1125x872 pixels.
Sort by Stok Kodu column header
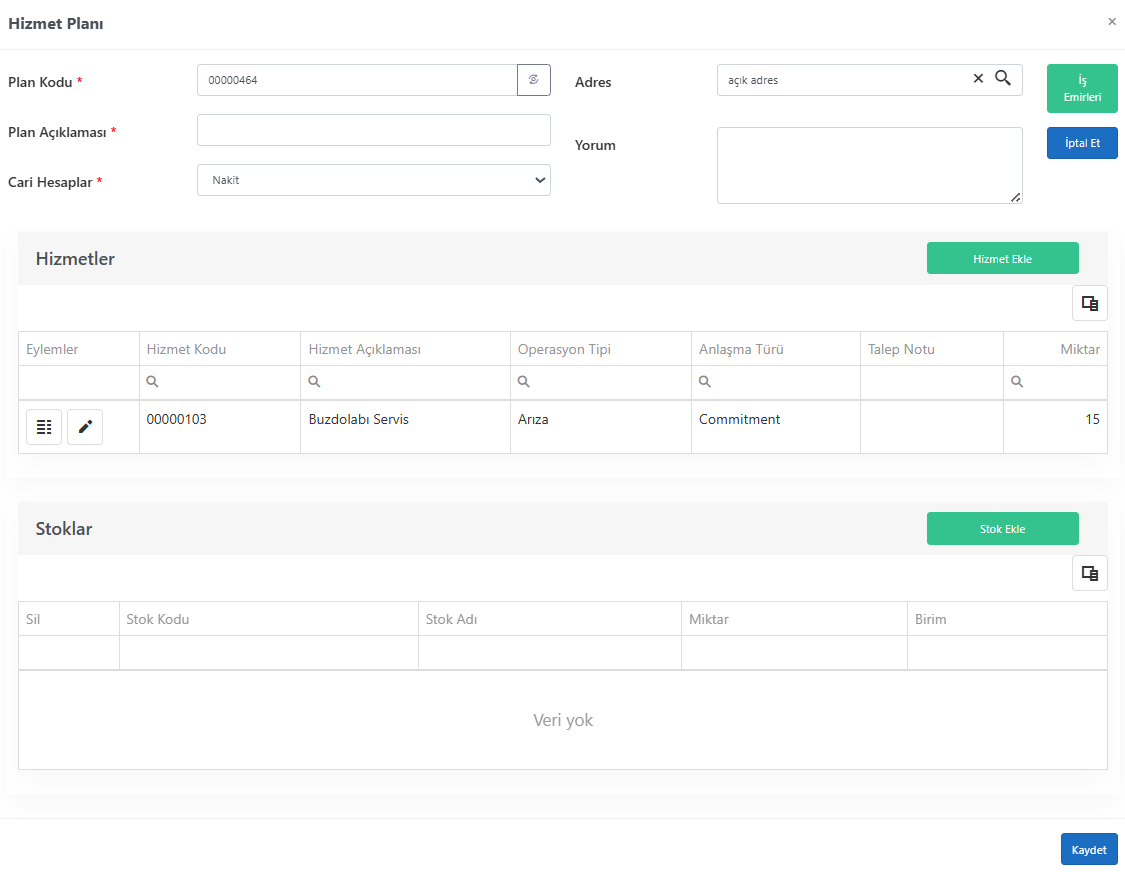tap(268, 619)
